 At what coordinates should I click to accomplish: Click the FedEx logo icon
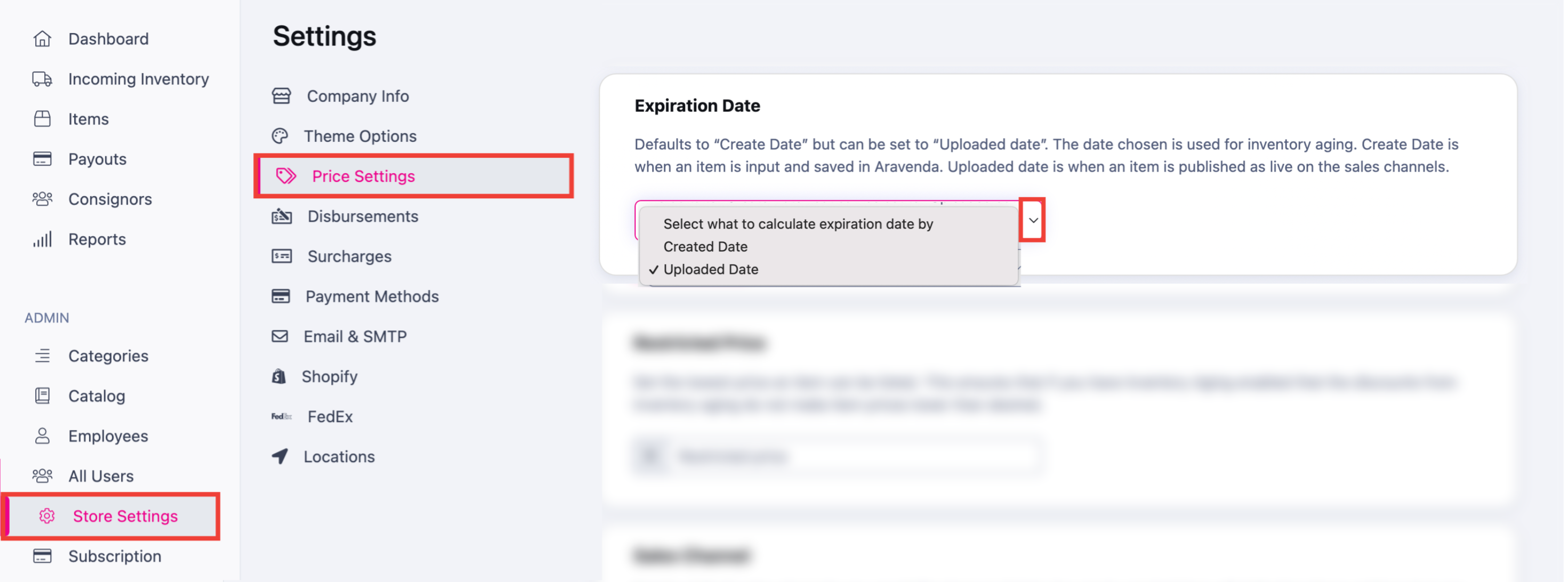click(281, 416)
